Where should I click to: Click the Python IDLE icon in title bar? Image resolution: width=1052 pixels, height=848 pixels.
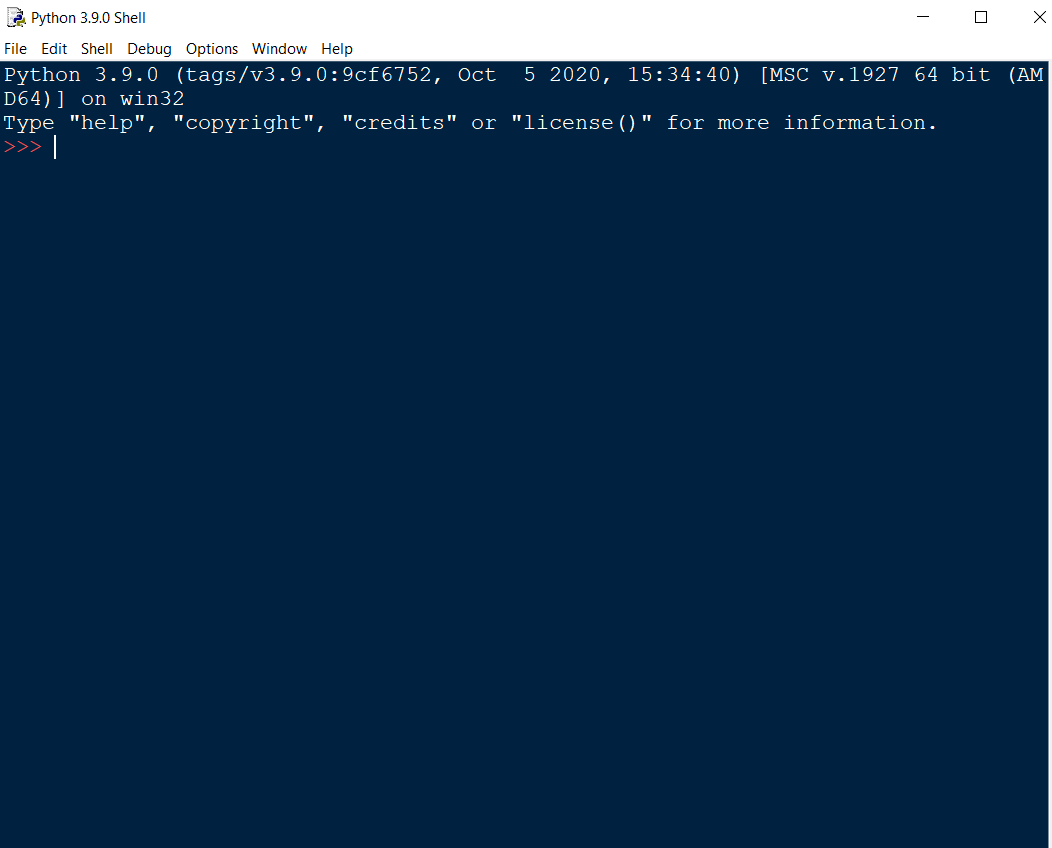16,17
